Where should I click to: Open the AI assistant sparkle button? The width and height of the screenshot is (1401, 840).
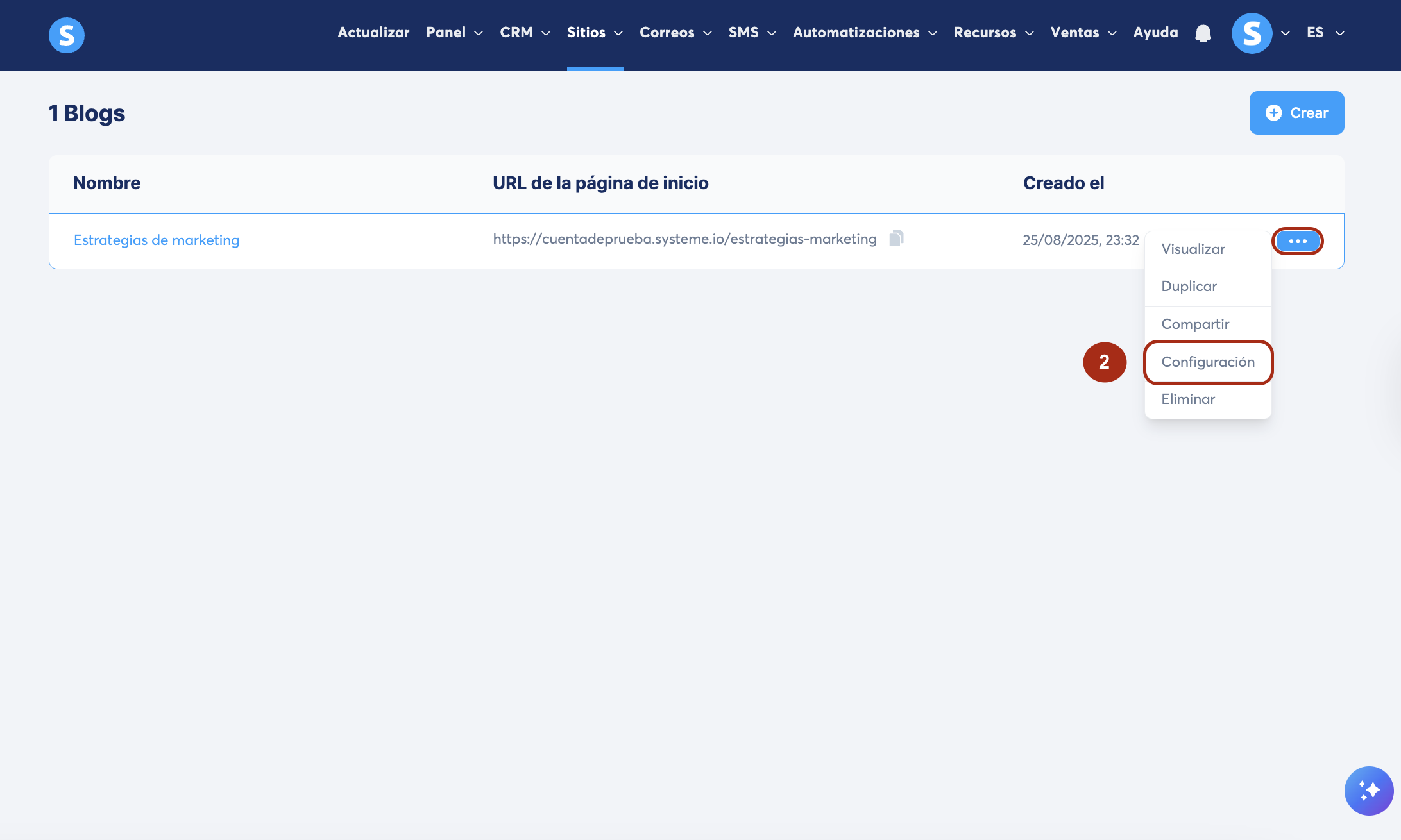click(1368, 791)
